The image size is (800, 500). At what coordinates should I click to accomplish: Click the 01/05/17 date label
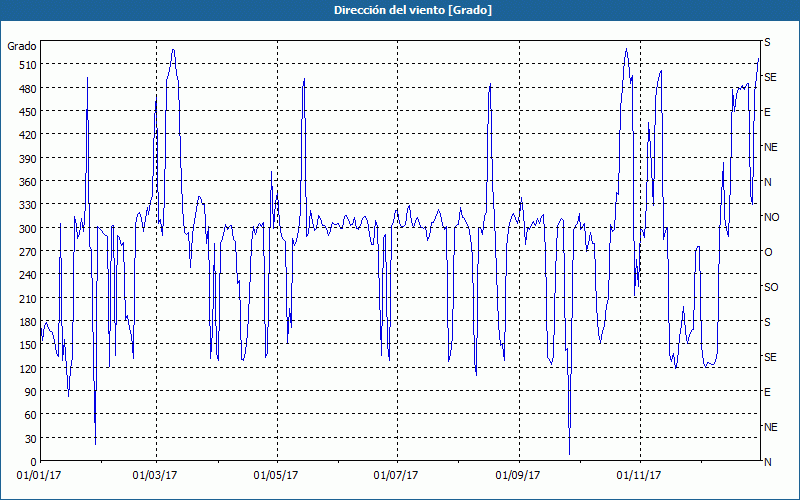(276, 476)
